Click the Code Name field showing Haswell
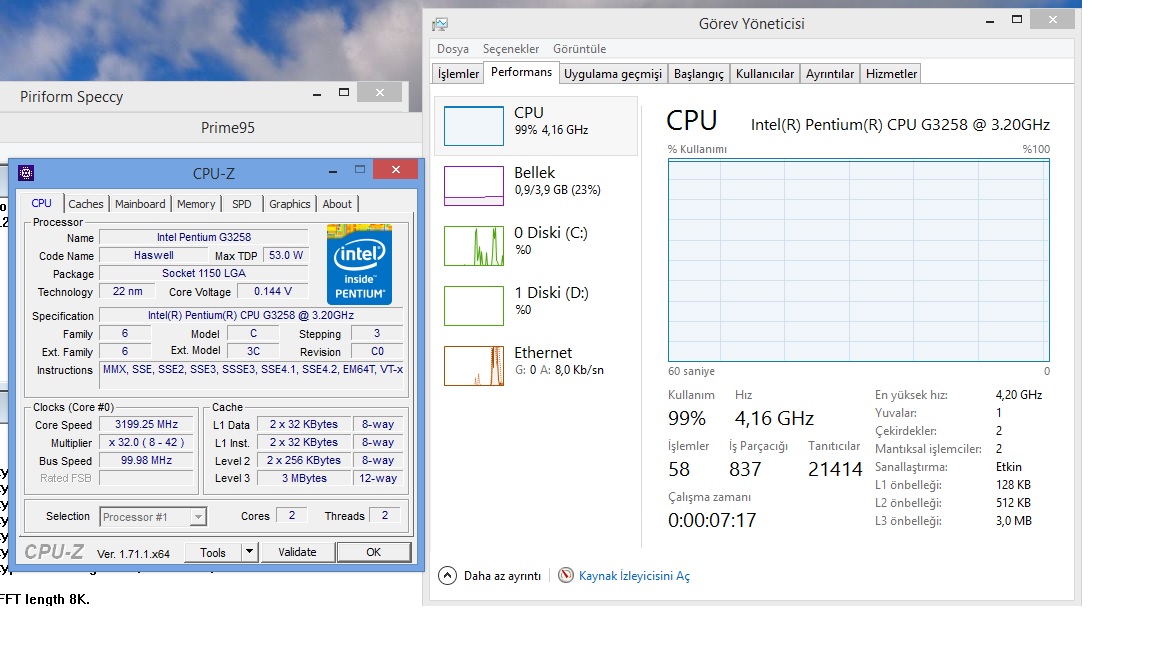The height and width of the screenshot is (648, 1152). [x=154, y=255]
